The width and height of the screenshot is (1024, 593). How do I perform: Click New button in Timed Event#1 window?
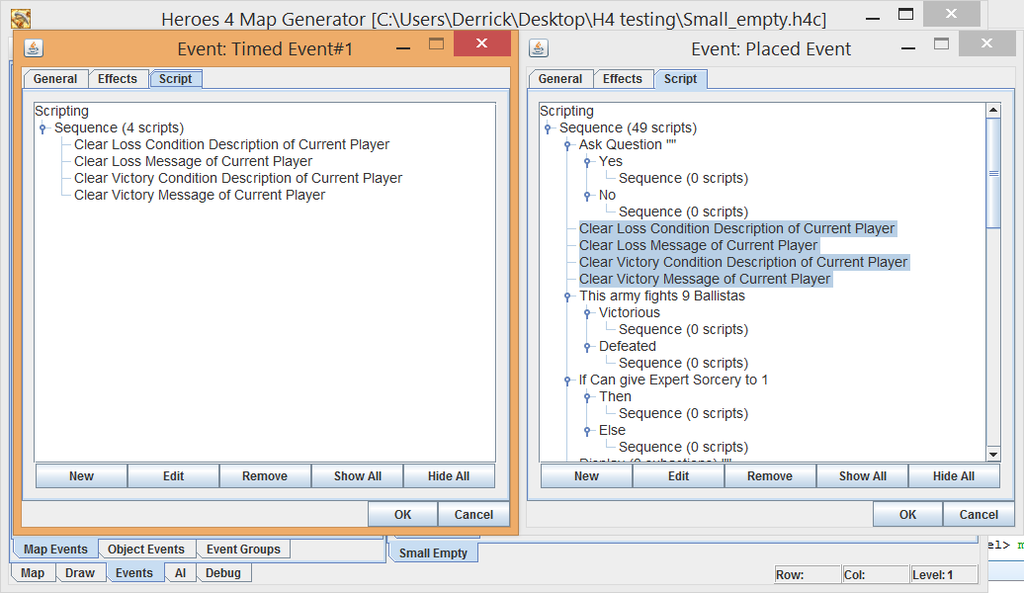tap(82, 476)
